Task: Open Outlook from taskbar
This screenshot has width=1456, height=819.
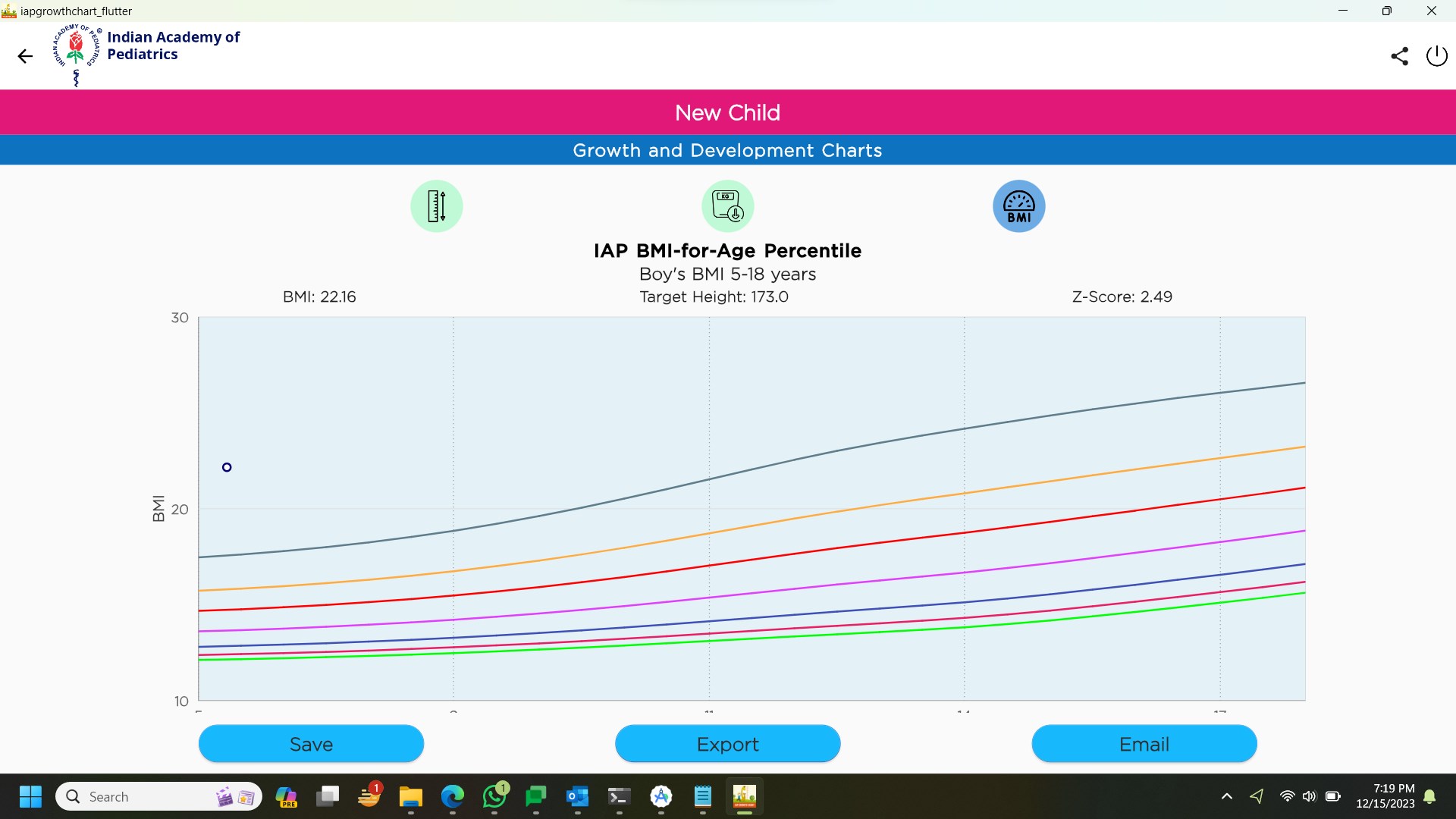Action: [578, 796]
